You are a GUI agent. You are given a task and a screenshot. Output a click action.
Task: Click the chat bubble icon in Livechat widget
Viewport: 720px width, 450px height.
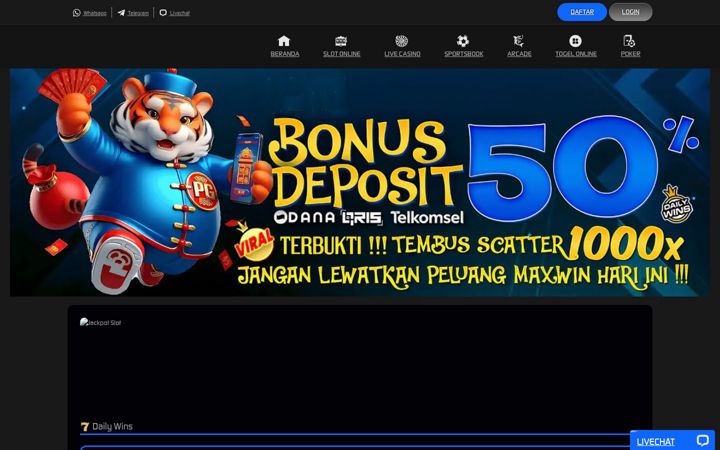click(x=703, y=441)
